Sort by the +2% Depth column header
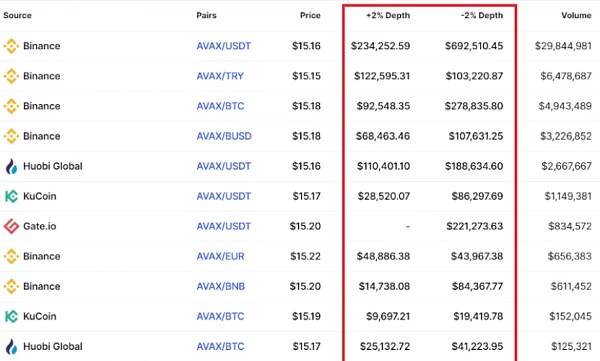This screenshot has height=361, width=600. click(388, 16)
